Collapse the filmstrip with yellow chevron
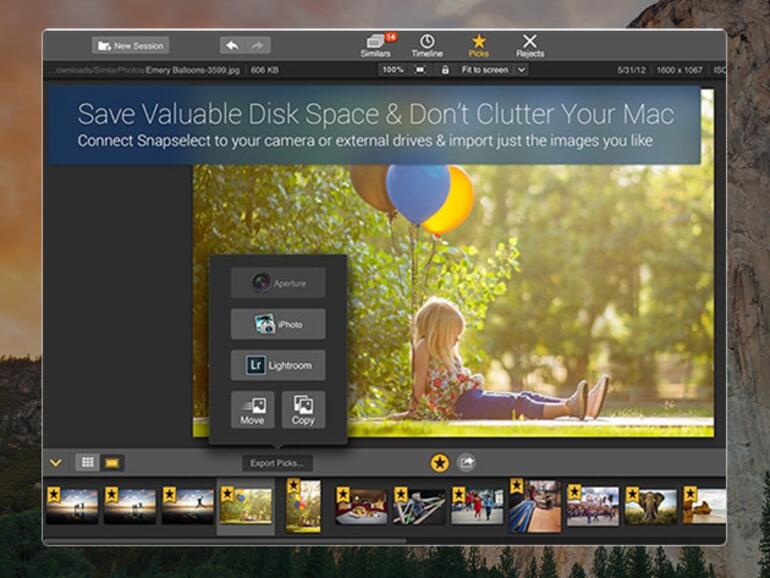This screenshot has width=770, height=578. point(56,463)
